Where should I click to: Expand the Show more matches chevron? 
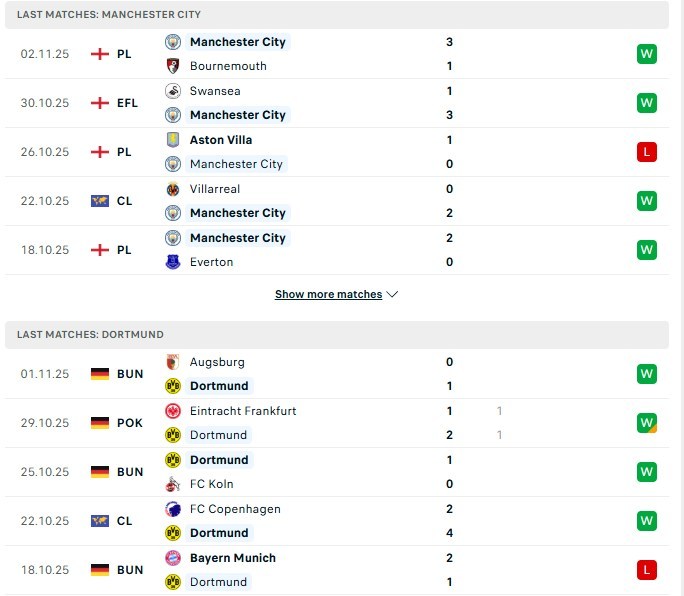(x=392, y=295)
